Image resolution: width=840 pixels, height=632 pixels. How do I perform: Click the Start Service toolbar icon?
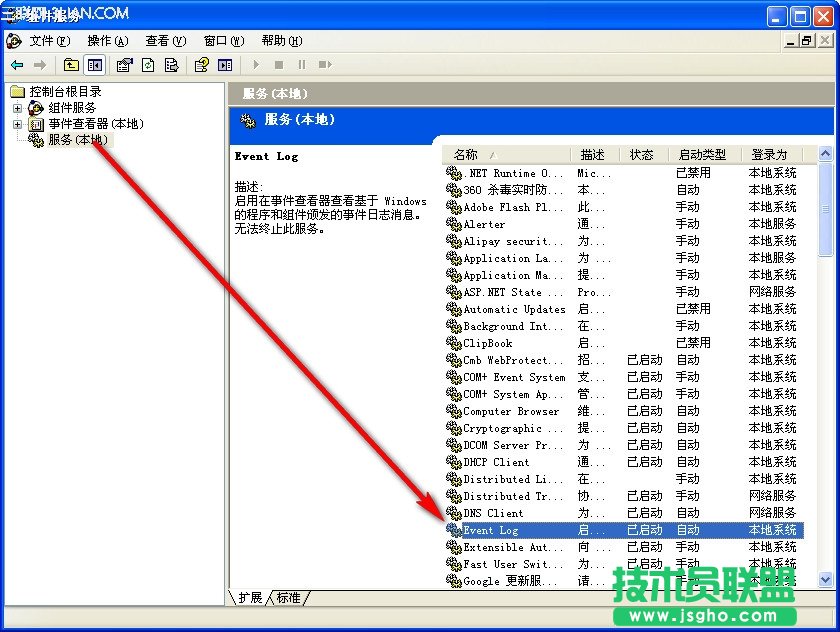coord(257,64)
